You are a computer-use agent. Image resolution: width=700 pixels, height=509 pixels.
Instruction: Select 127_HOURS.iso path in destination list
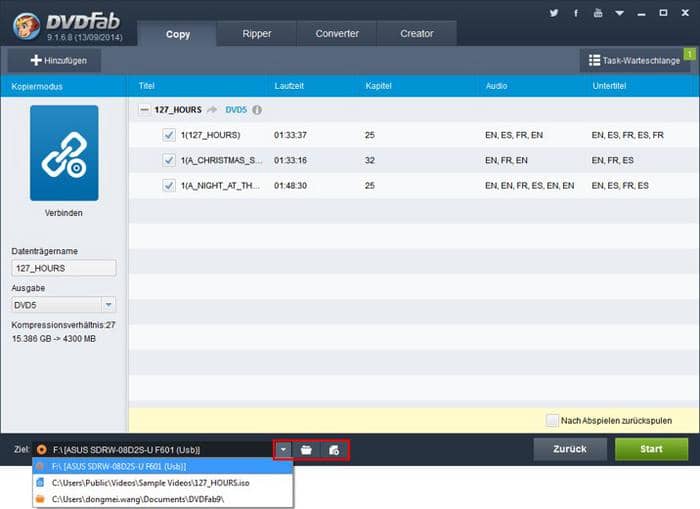click(163, 483)
